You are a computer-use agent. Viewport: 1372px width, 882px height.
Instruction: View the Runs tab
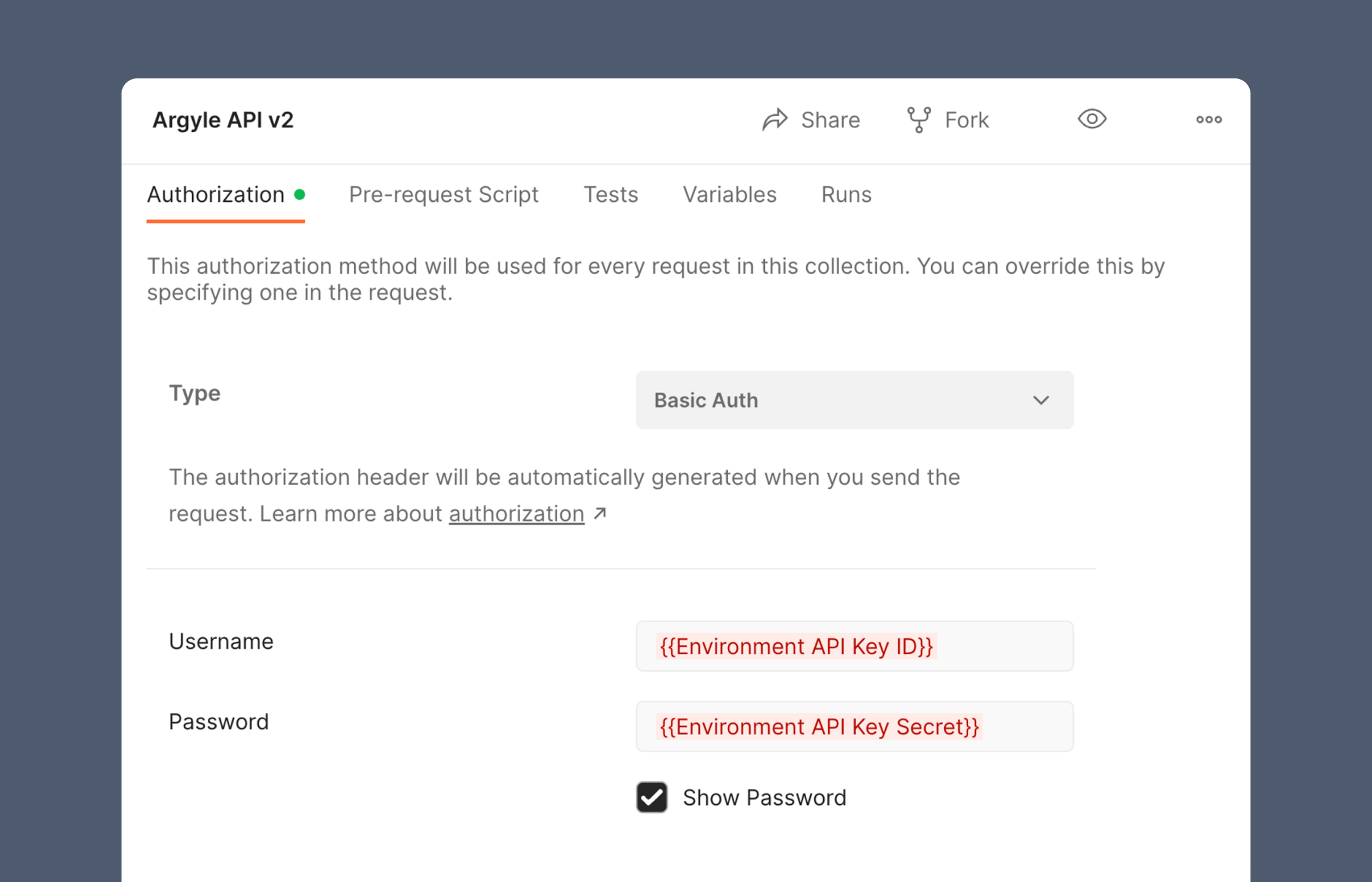(845, 194)
